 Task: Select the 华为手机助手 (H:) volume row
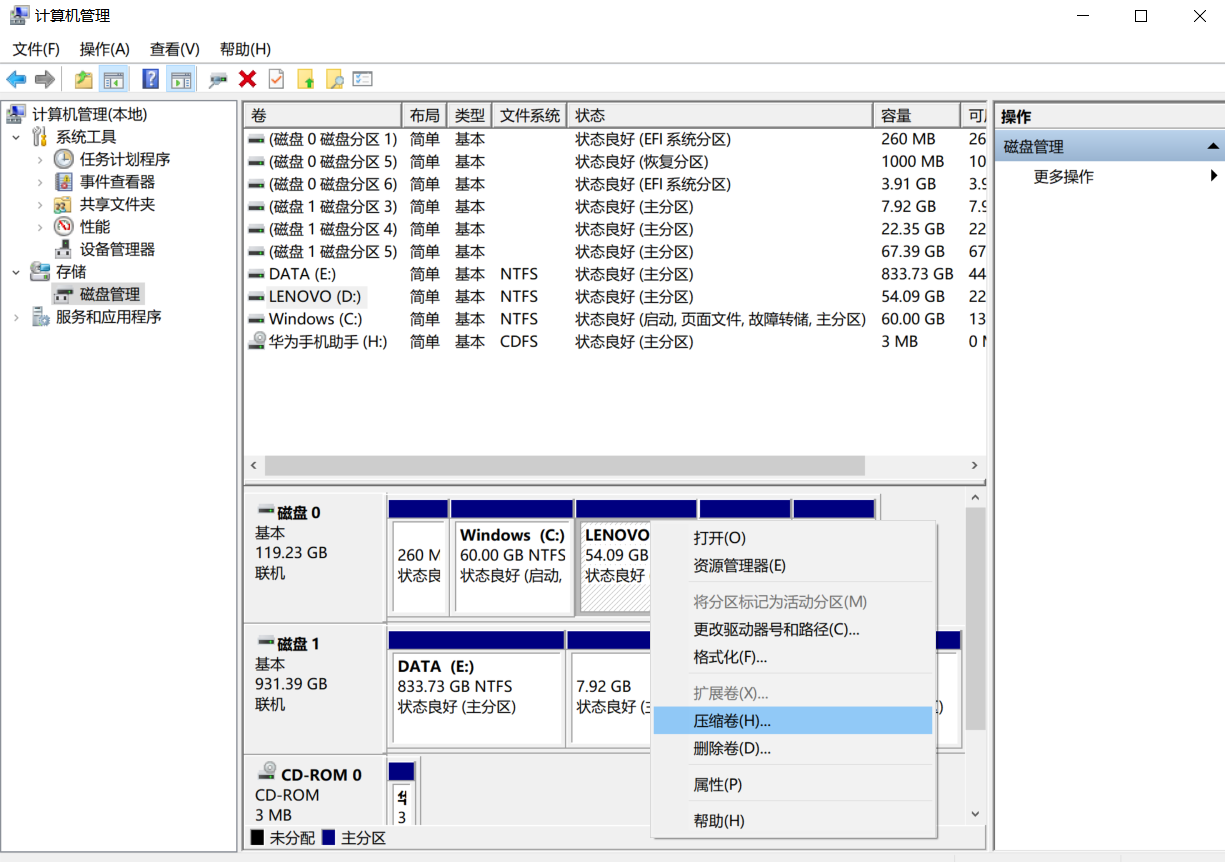pos(615,341)
